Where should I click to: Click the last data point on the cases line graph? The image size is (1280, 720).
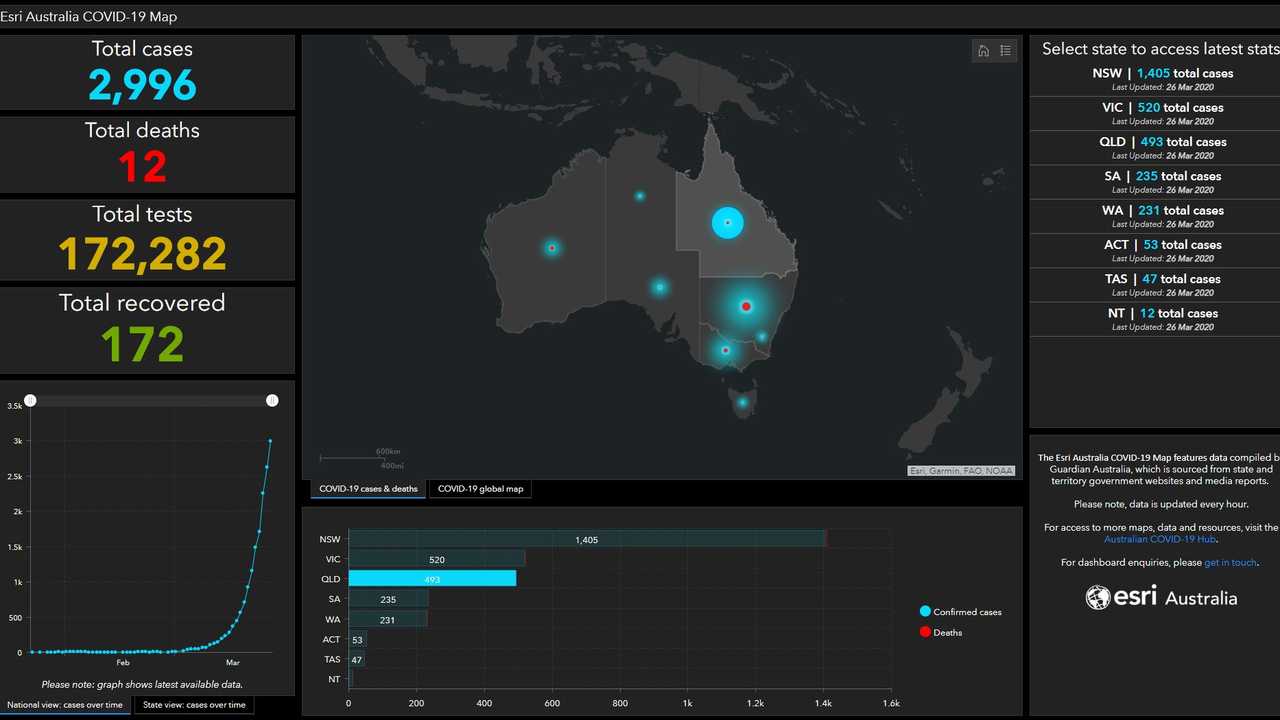(270, 440)
